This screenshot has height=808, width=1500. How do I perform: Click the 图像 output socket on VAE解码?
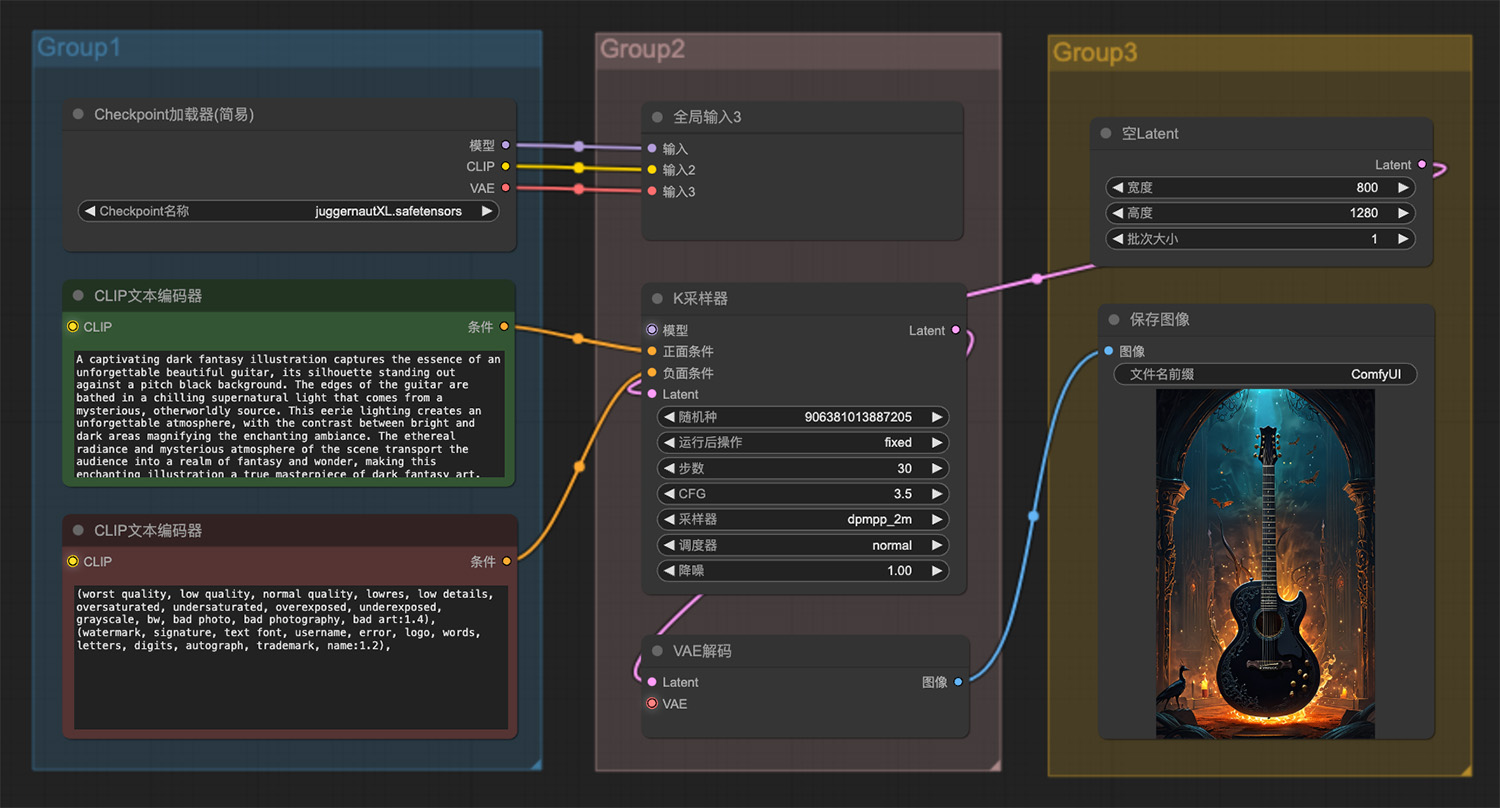[958, 682]
